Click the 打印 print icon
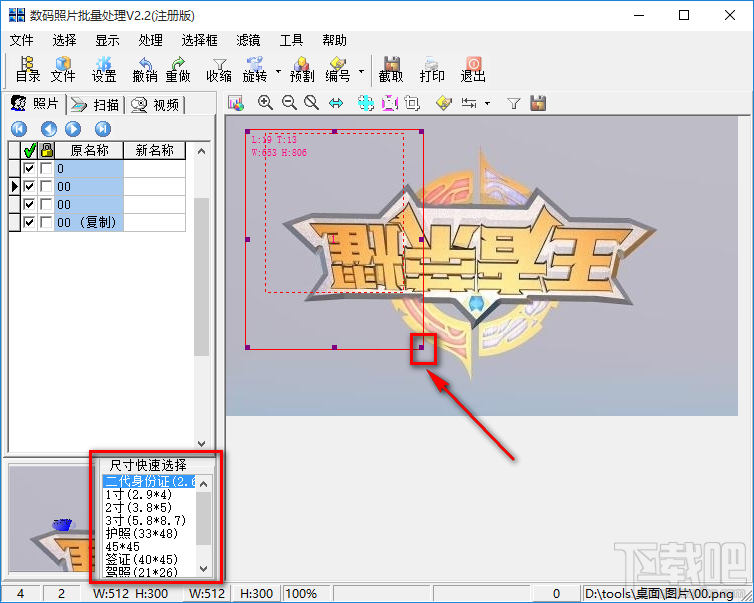Viewport: 754px width, 603px height. [x=432, y=69]
